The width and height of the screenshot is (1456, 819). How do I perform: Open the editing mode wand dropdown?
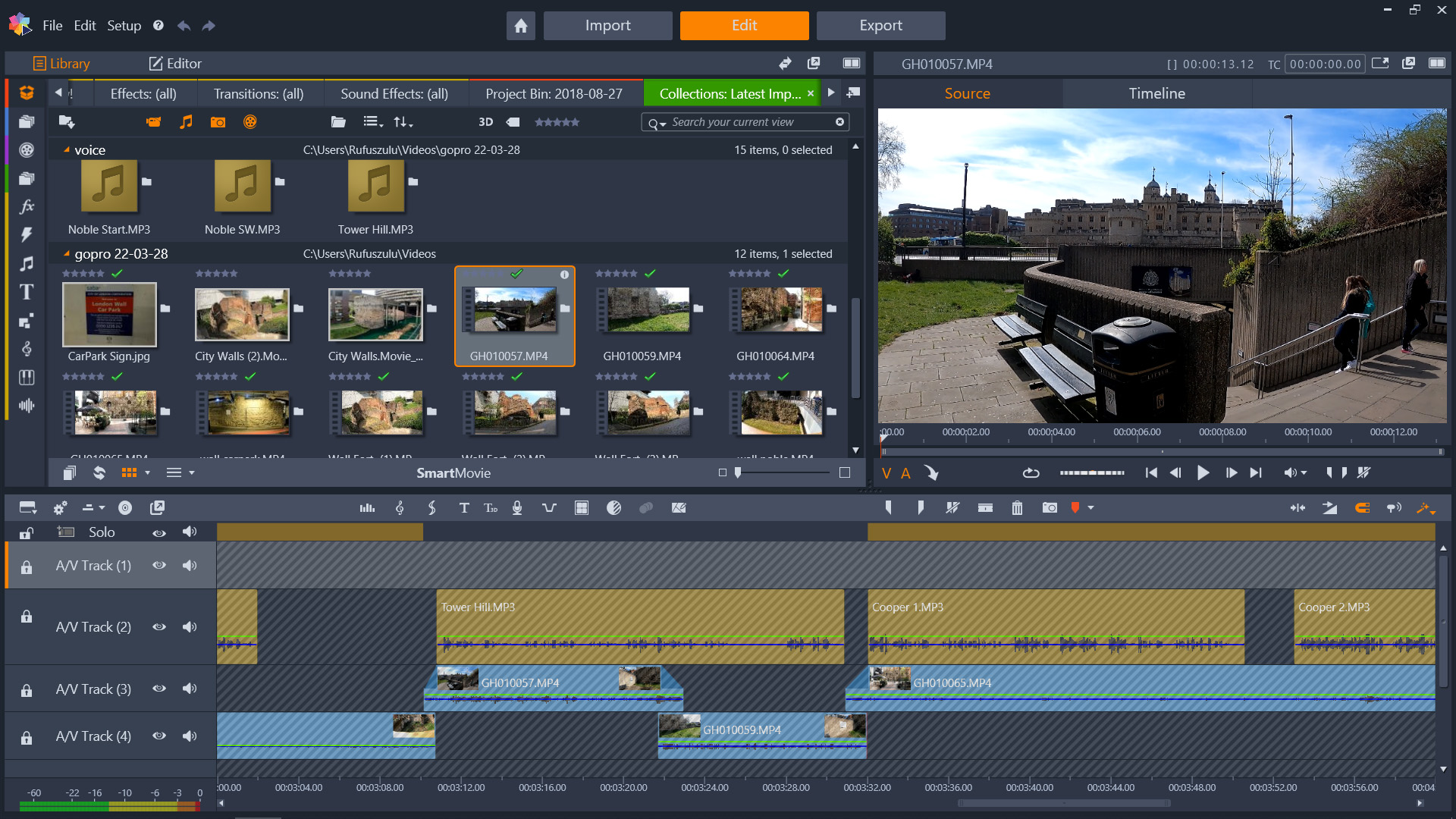coord(1426,508)
